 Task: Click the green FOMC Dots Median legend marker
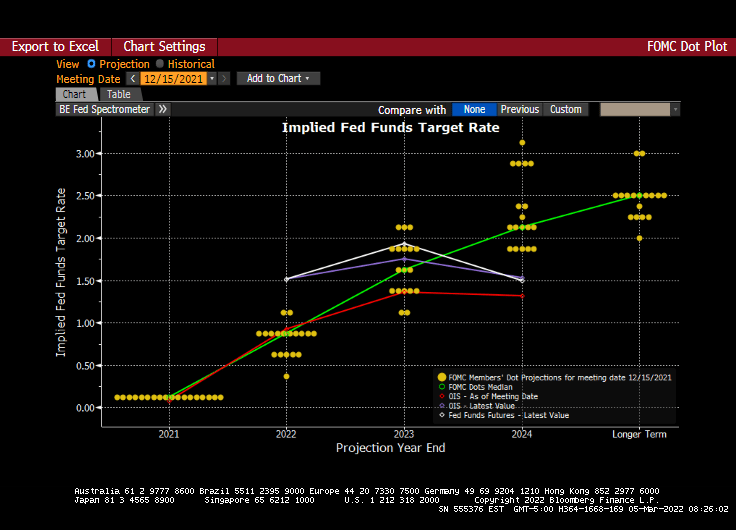tap(441, 388)
